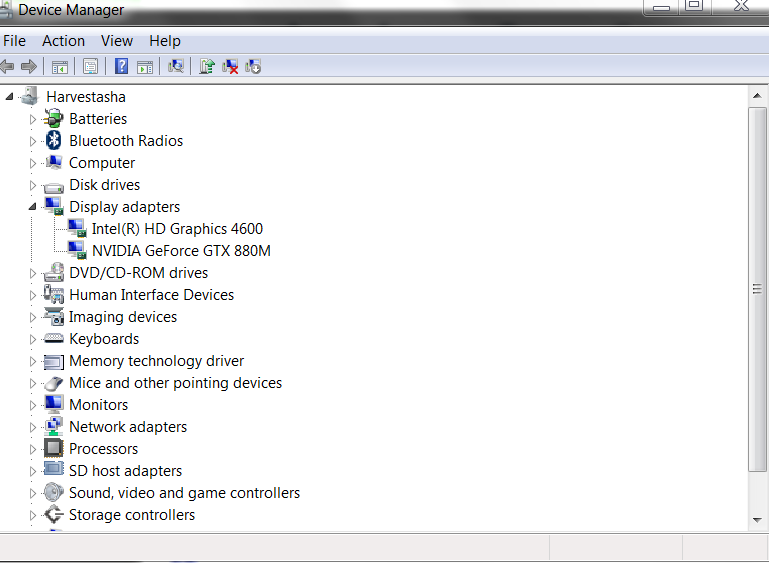Image resolution: width=769 pixels, height=563 pixels.
Task: Select the SD host adapters label
Action: 126,471
